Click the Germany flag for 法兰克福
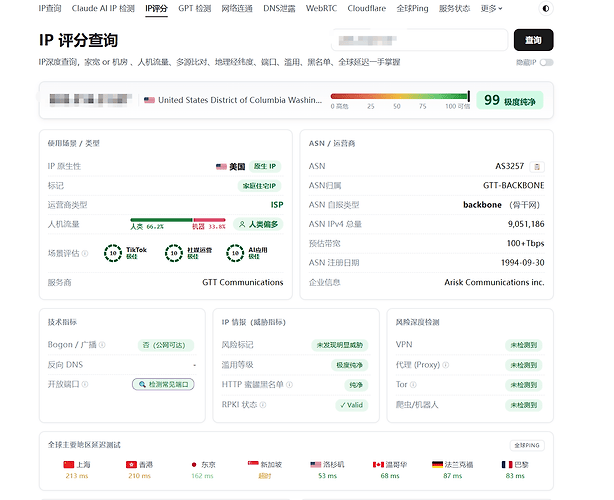 pyautogui.click(x=437, y=464)
